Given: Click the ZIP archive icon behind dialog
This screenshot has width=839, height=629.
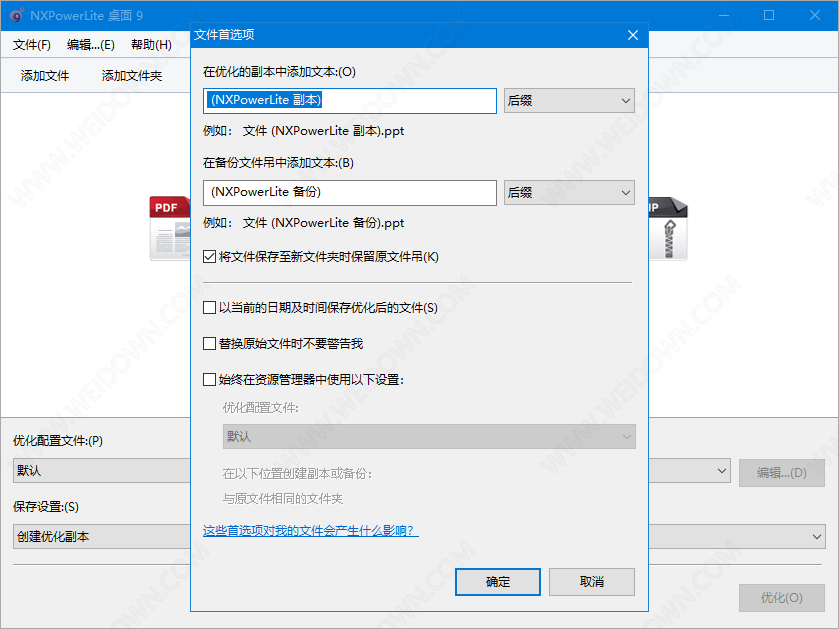Looking at the screenshot, I should point(668,228).
